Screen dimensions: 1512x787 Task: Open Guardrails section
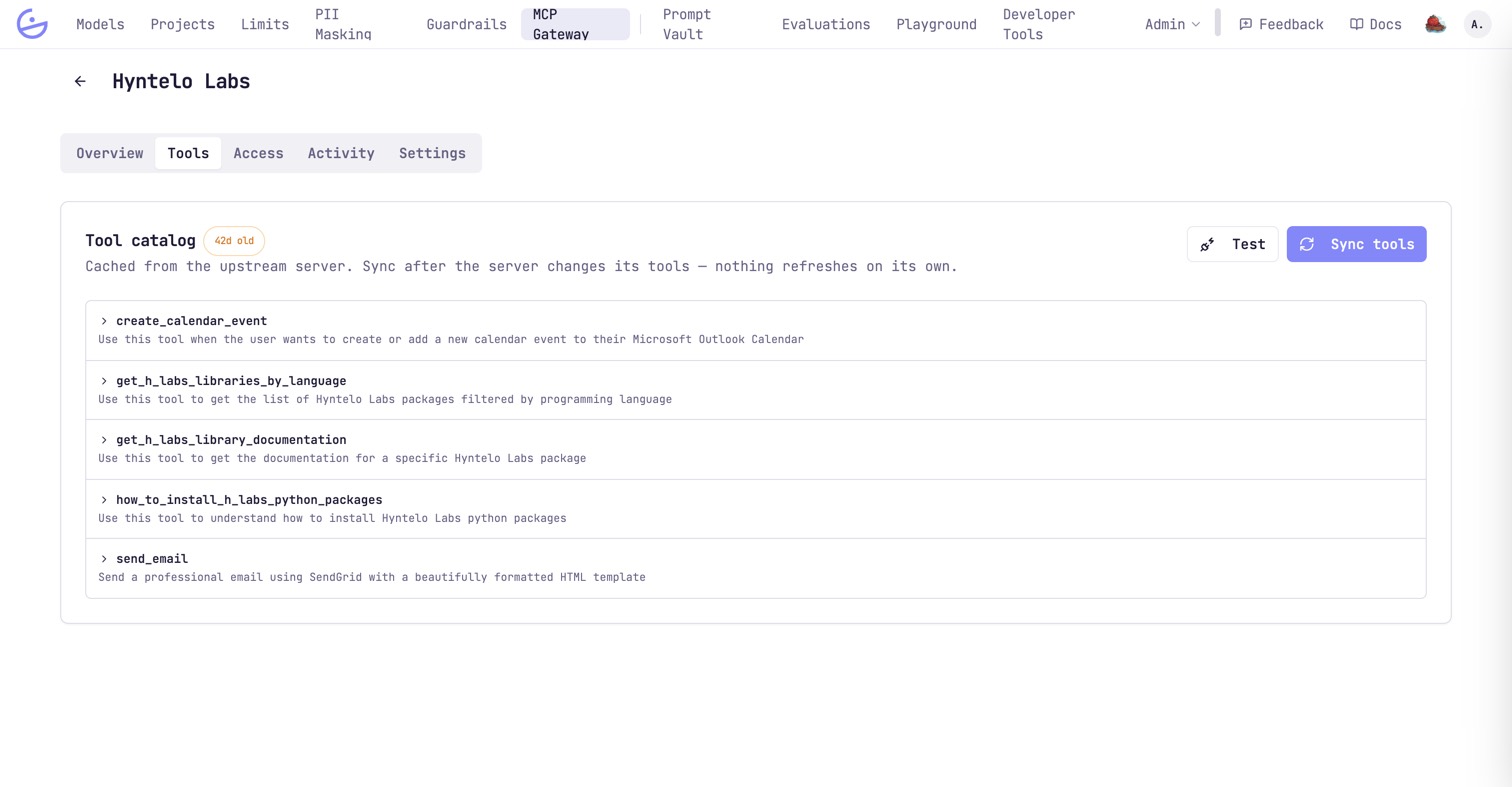point(467,24)
